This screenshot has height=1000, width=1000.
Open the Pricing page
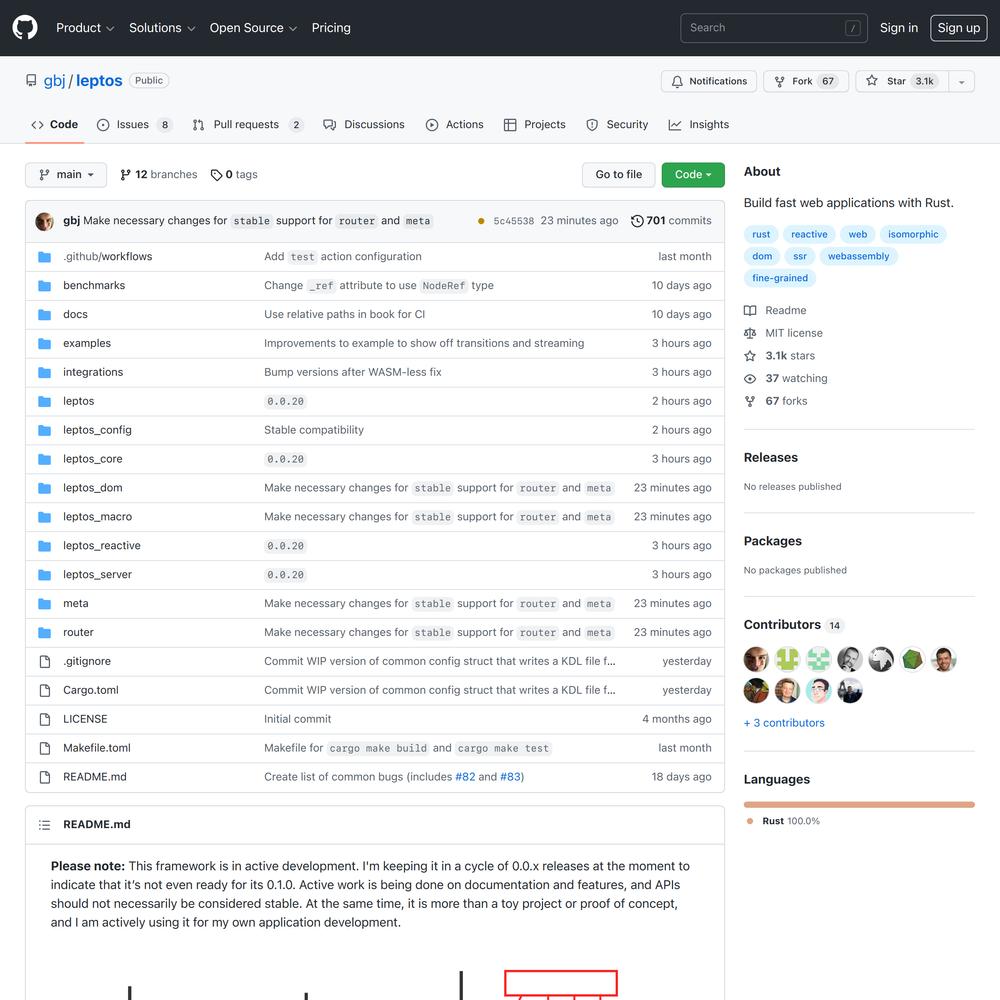pos(331,28)
